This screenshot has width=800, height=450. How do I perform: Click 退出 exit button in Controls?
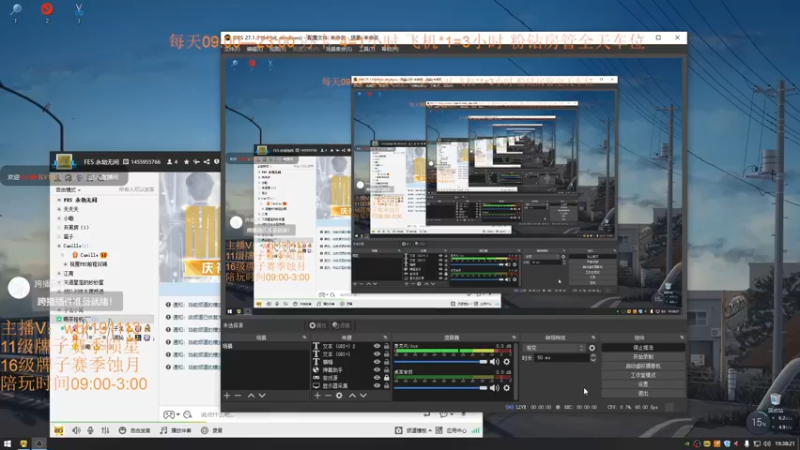pyautogui.click(x=643, y=393)
